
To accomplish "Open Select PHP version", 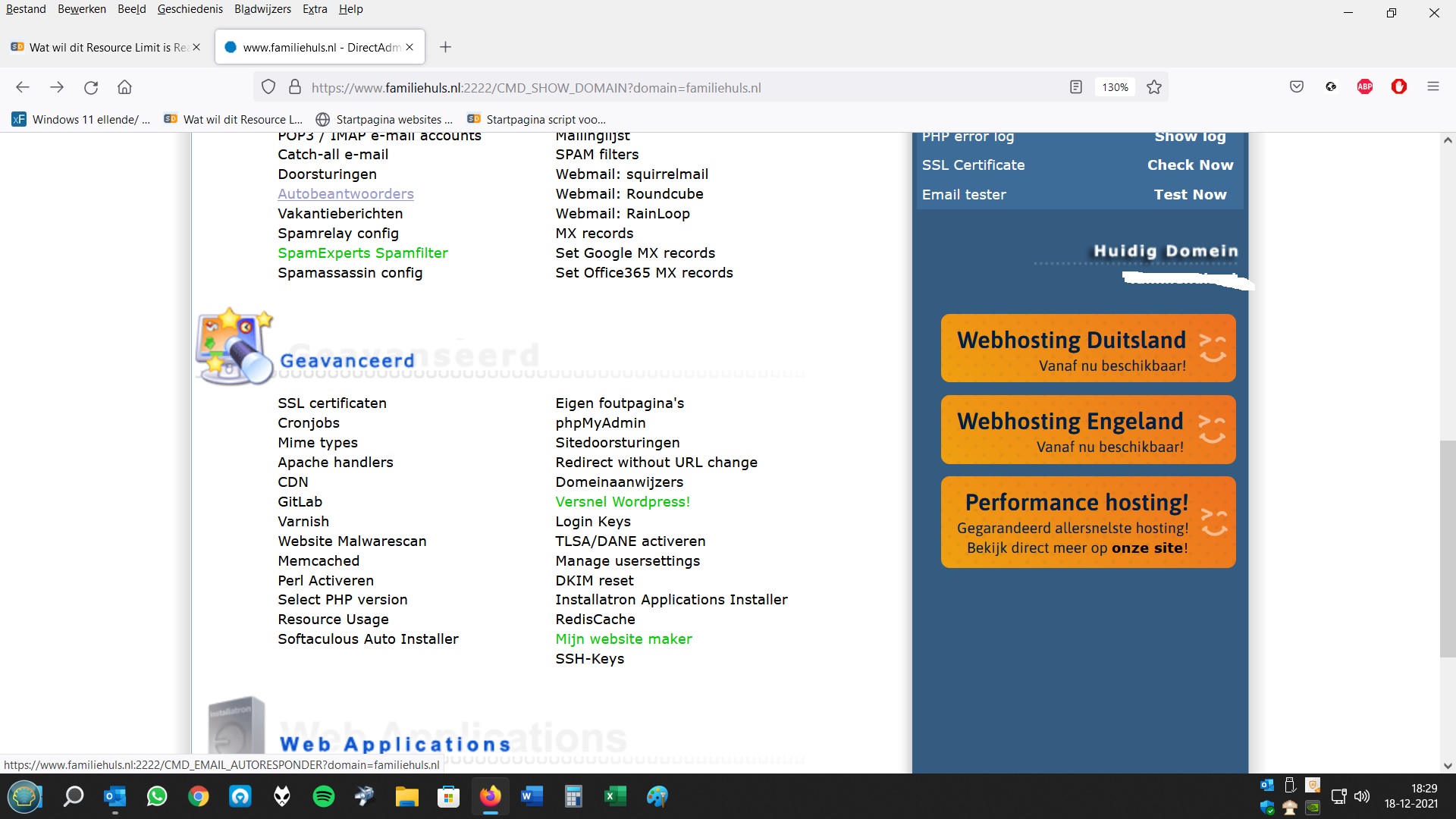I will click(x=343, y=599).
